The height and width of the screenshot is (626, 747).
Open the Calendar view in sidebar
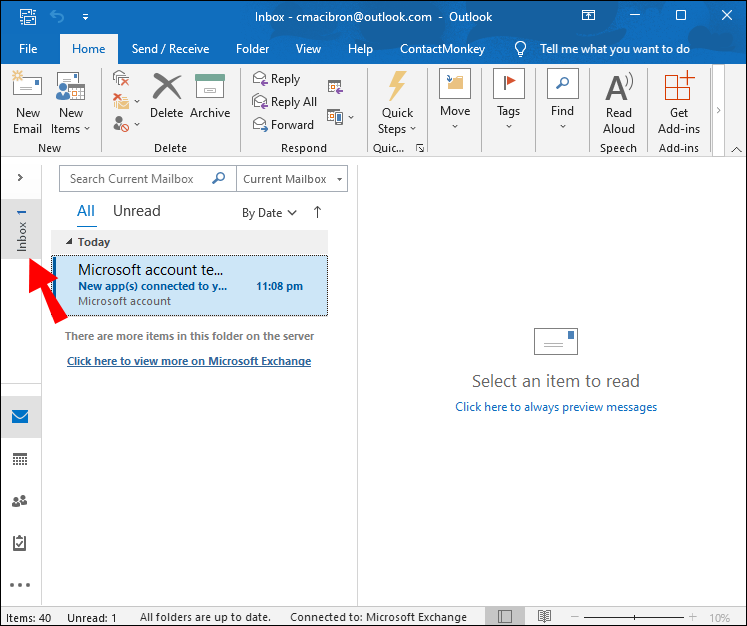pos(20,459)
